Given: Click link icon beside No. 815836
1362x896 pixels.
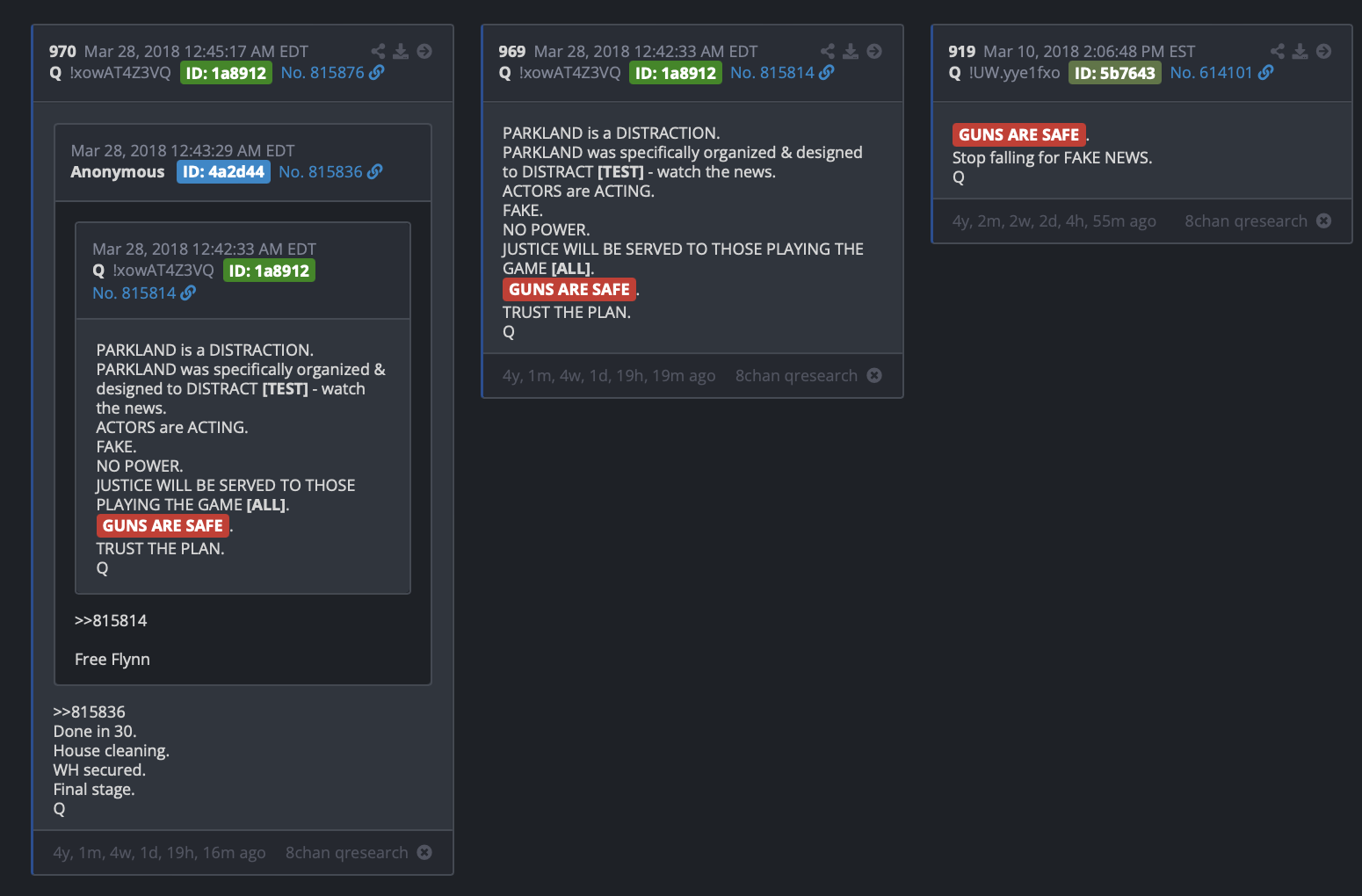Looking at the screenshot, I should pyautogui.click(x=374, y=172).
